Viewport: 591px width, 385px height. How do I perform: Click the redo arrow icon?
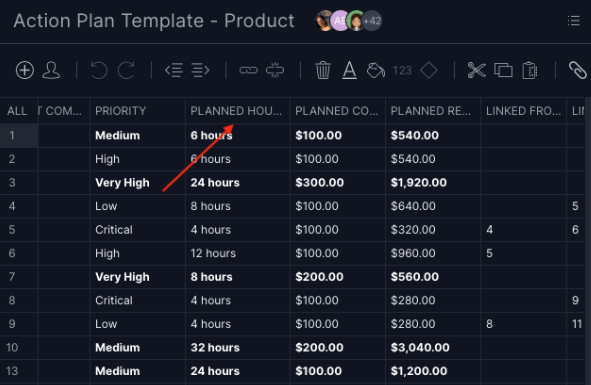click(x=126, y=71)
